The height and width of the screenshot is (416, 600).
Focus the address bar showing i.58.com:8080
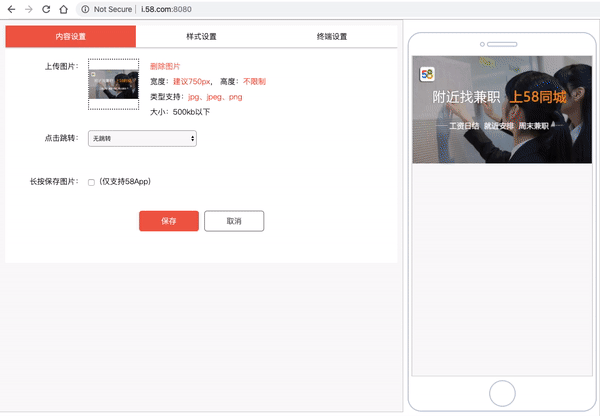337,9
